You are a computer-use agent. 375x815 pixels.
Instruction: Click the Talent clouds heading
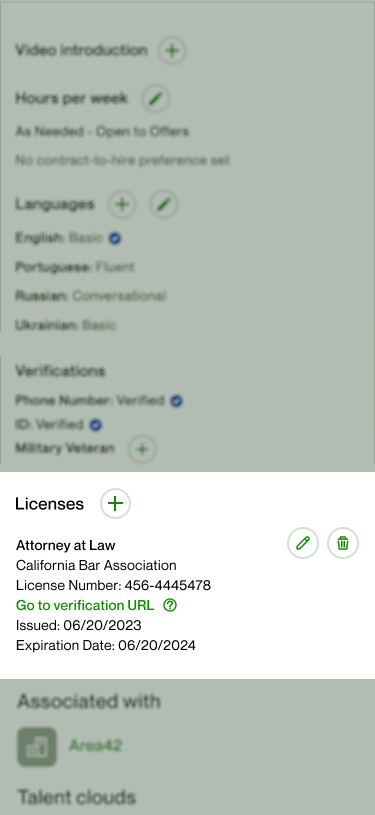click(76, 797)
